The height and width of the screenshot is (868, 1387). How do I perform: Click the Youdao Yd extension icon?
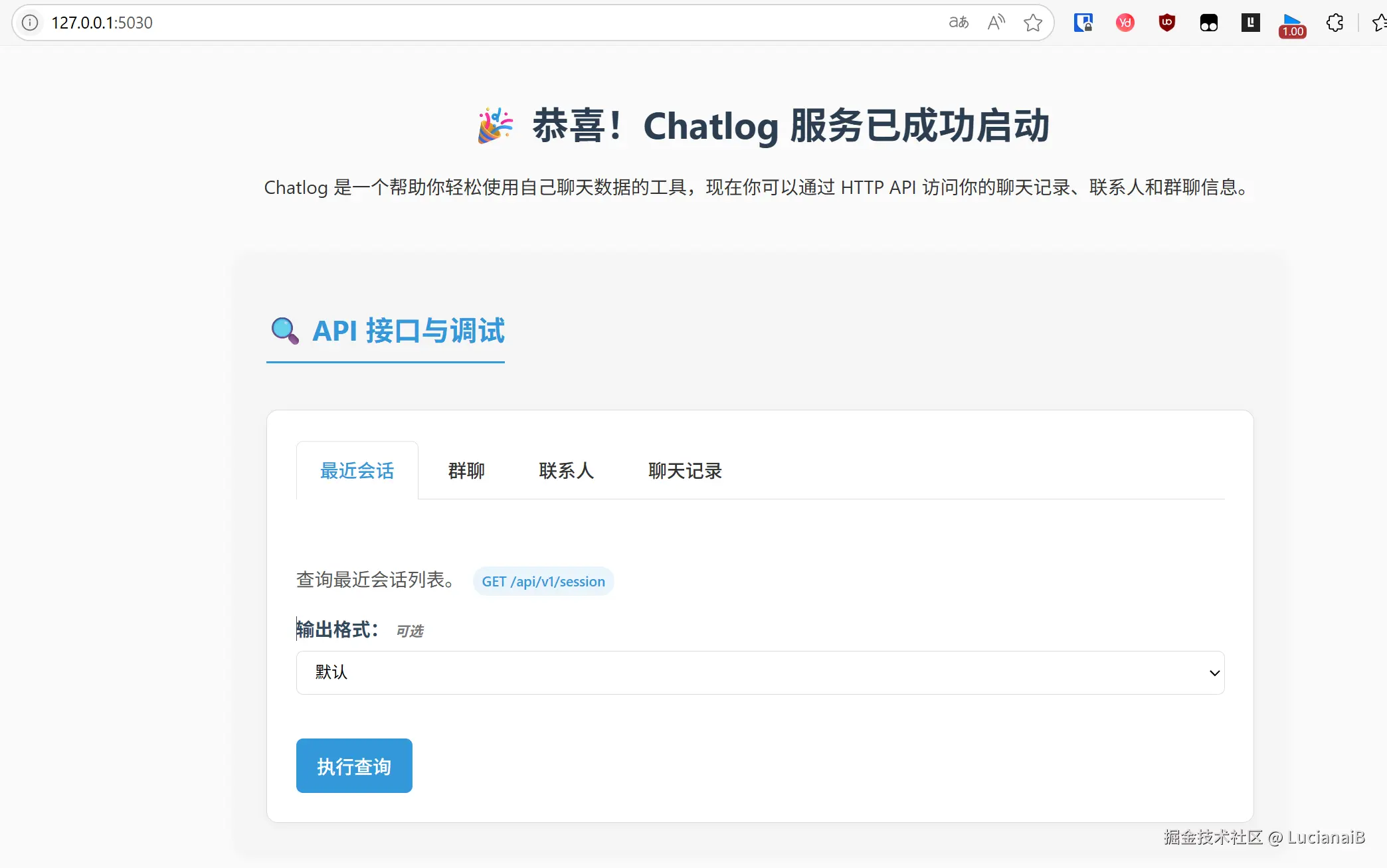pos(1125,23)
